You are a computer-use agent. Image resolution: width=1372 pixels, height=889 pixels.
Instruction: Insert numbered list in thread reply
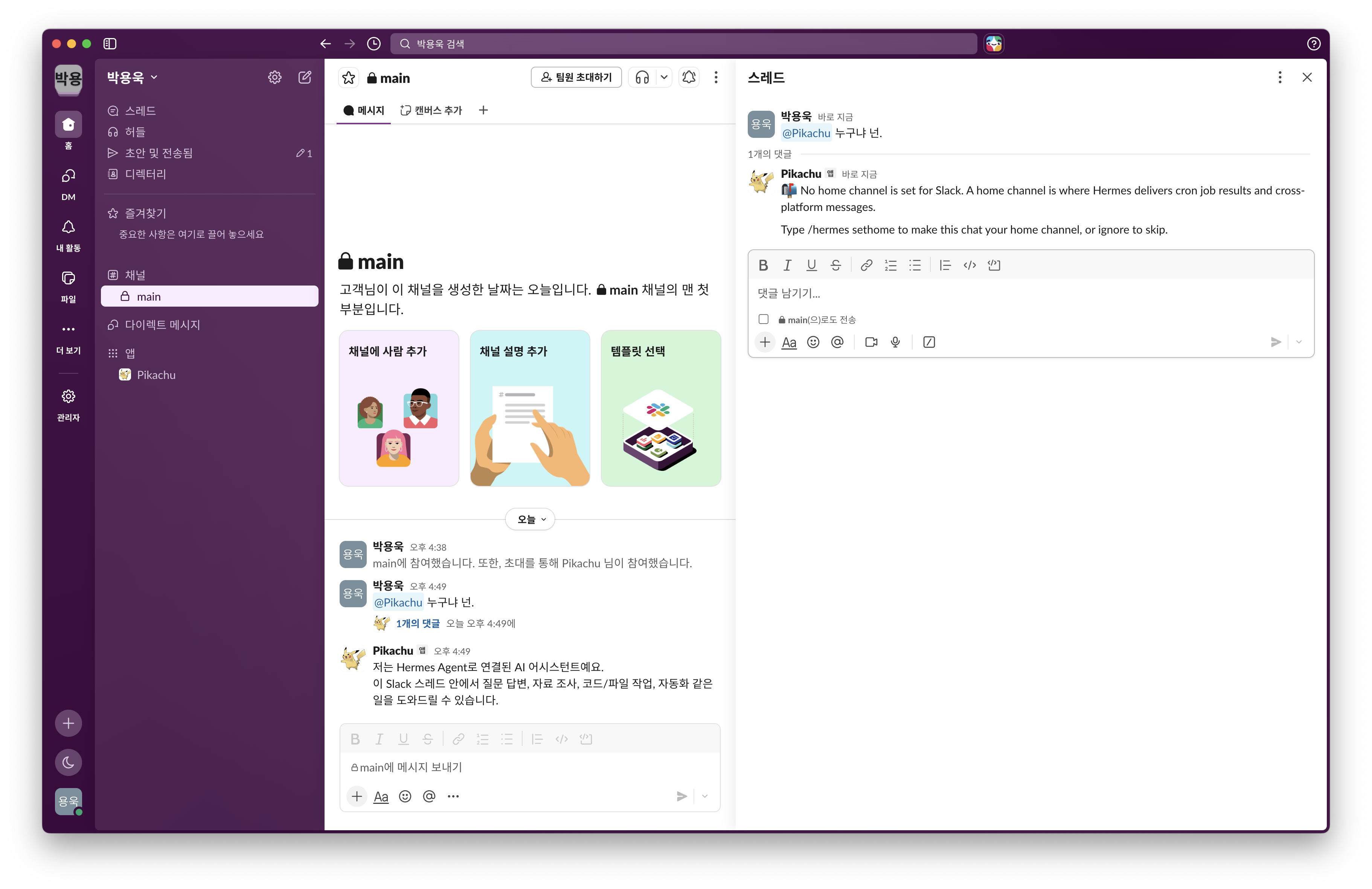pos(891,265)
